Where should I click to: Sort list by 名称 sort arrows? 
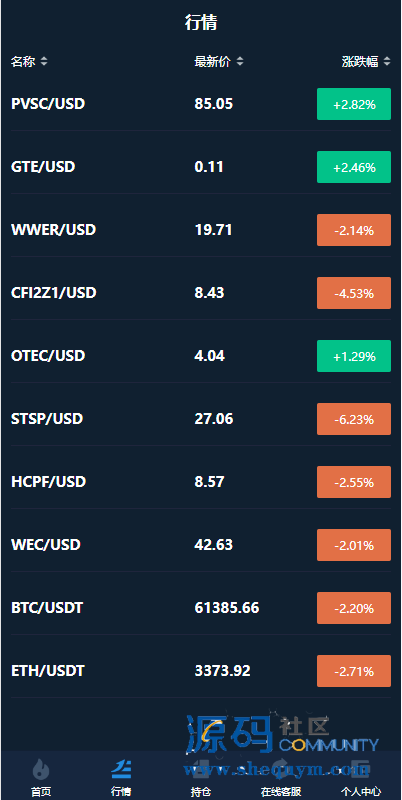coord(44,62)
